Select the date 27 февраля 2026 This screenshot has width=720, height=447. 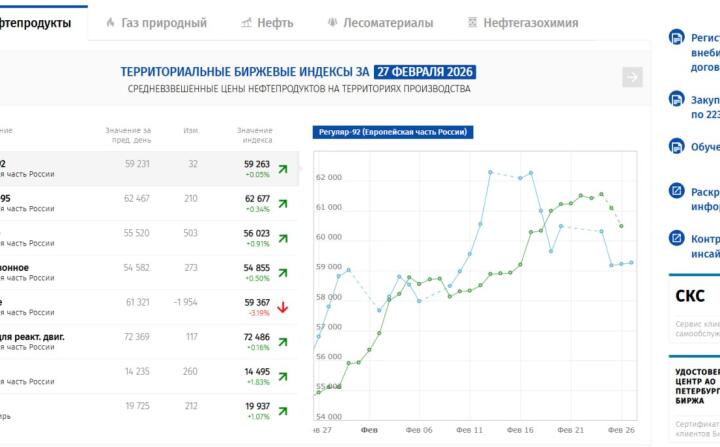[x=425, y=72]
